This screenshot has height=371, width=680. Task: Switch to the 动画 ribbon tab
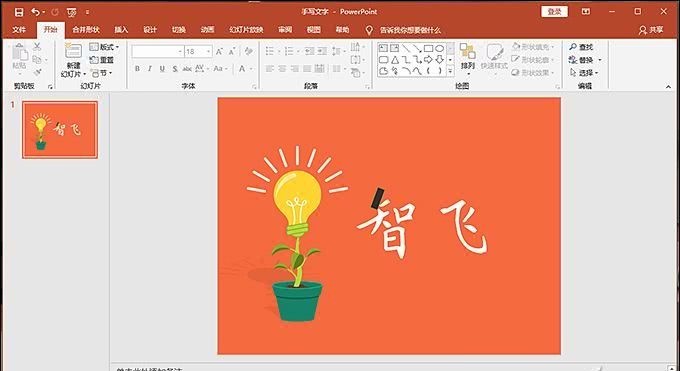coord(207,30)
